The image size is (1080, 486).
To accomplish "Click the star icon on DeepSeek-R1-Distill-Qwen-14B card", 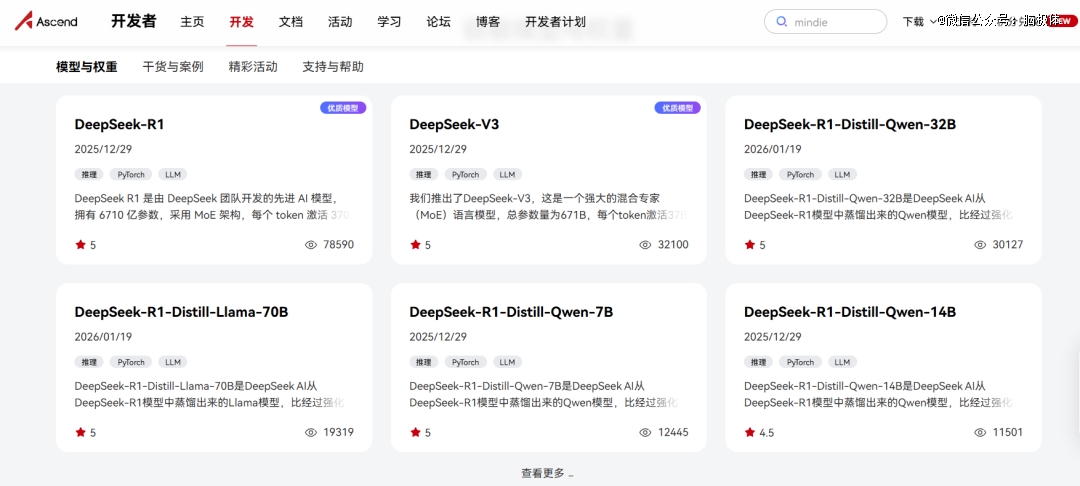I will [x=750, y=432].
